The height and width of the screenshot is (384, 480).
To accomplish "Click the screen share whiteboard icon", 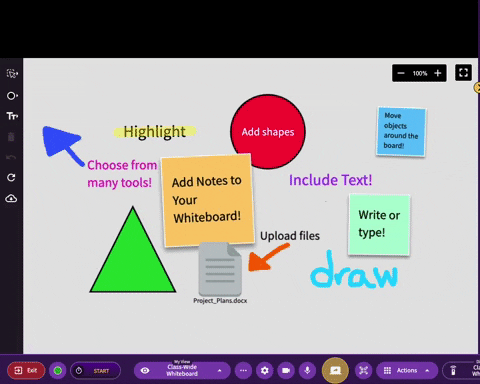I will click(x=335, y=370).
